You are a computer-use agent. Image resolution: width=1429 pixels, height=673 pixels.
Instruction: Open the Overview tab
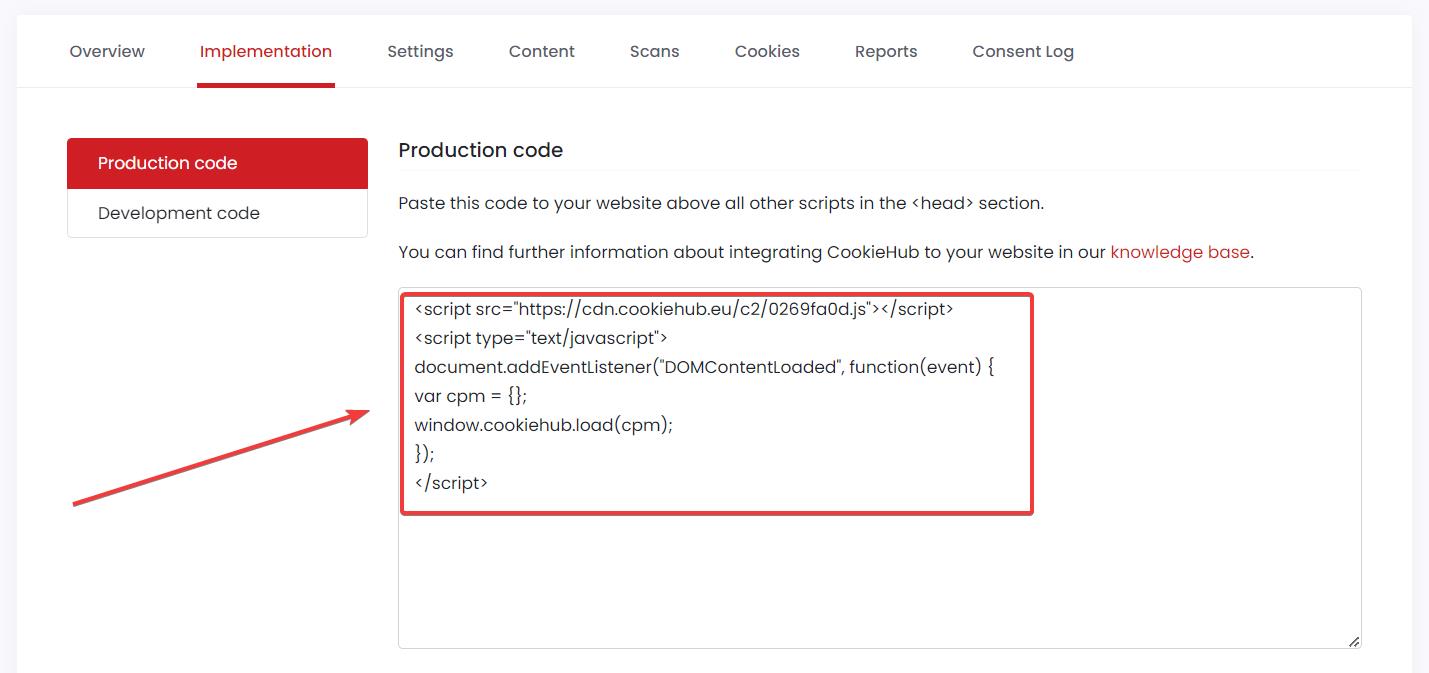coord(107,52)
